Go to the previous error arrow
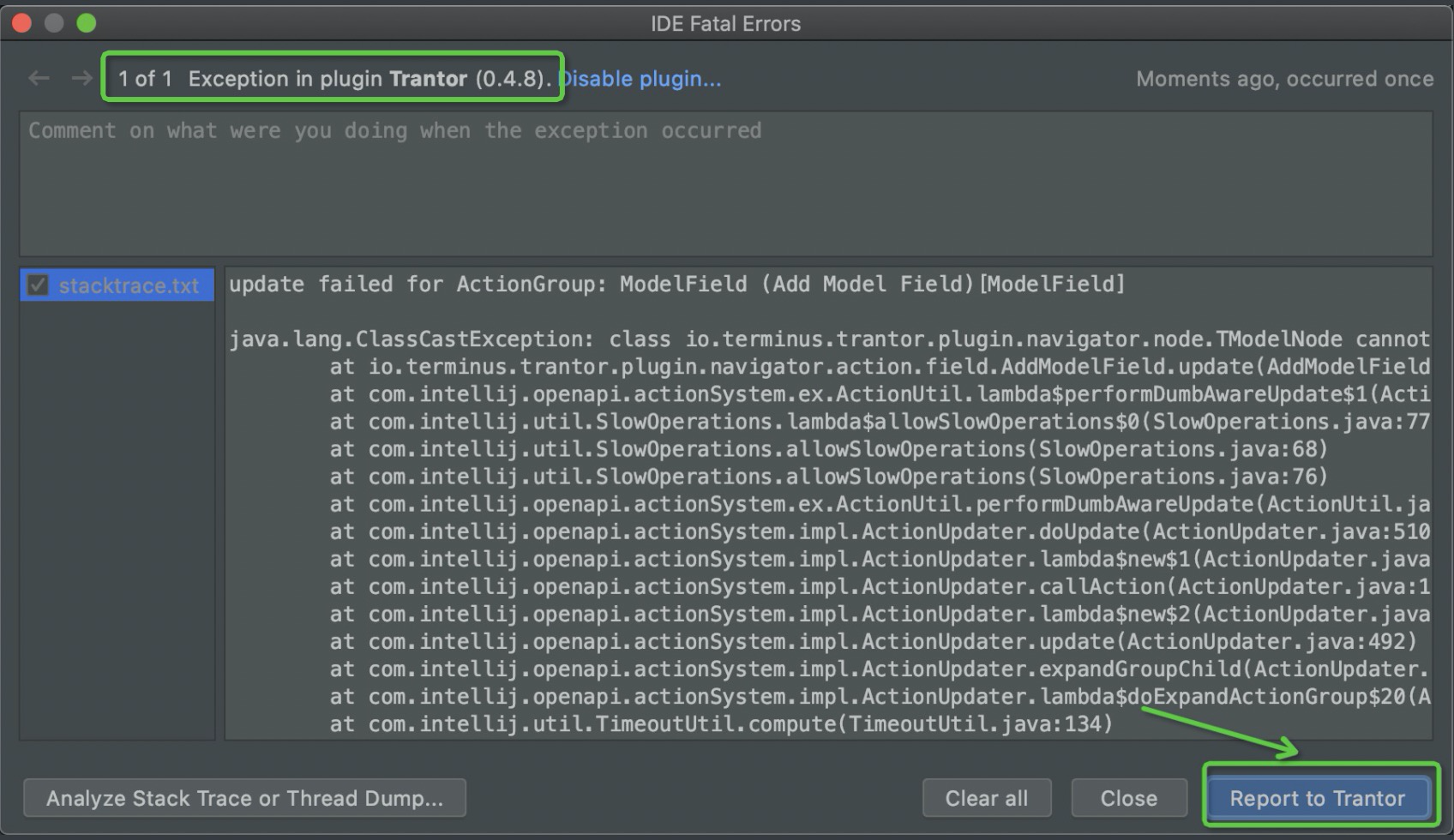Image resolution: width=1454 pixels, height=840 pixels. tap(39, 79)
